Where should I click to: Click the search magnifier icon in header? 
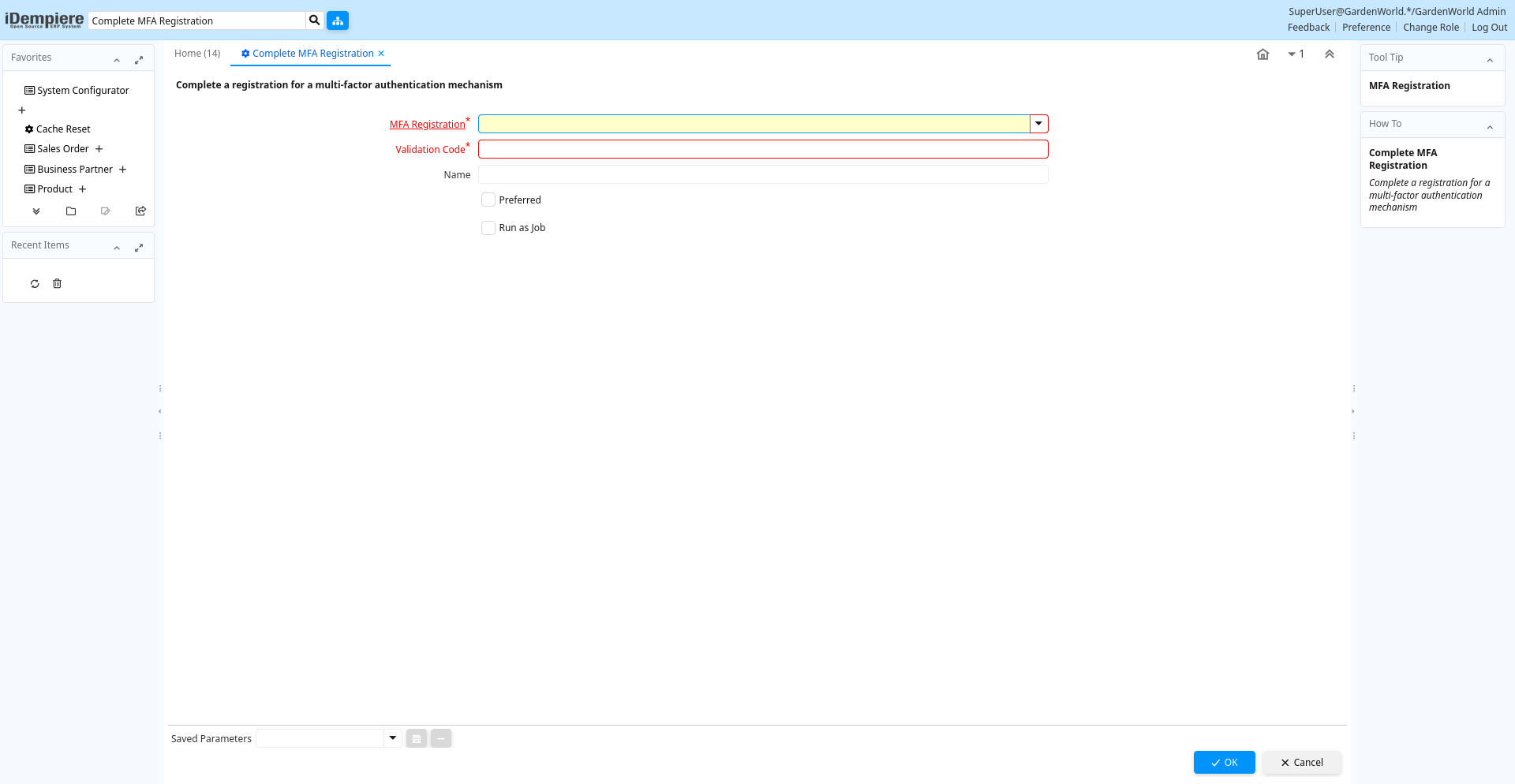314,21
